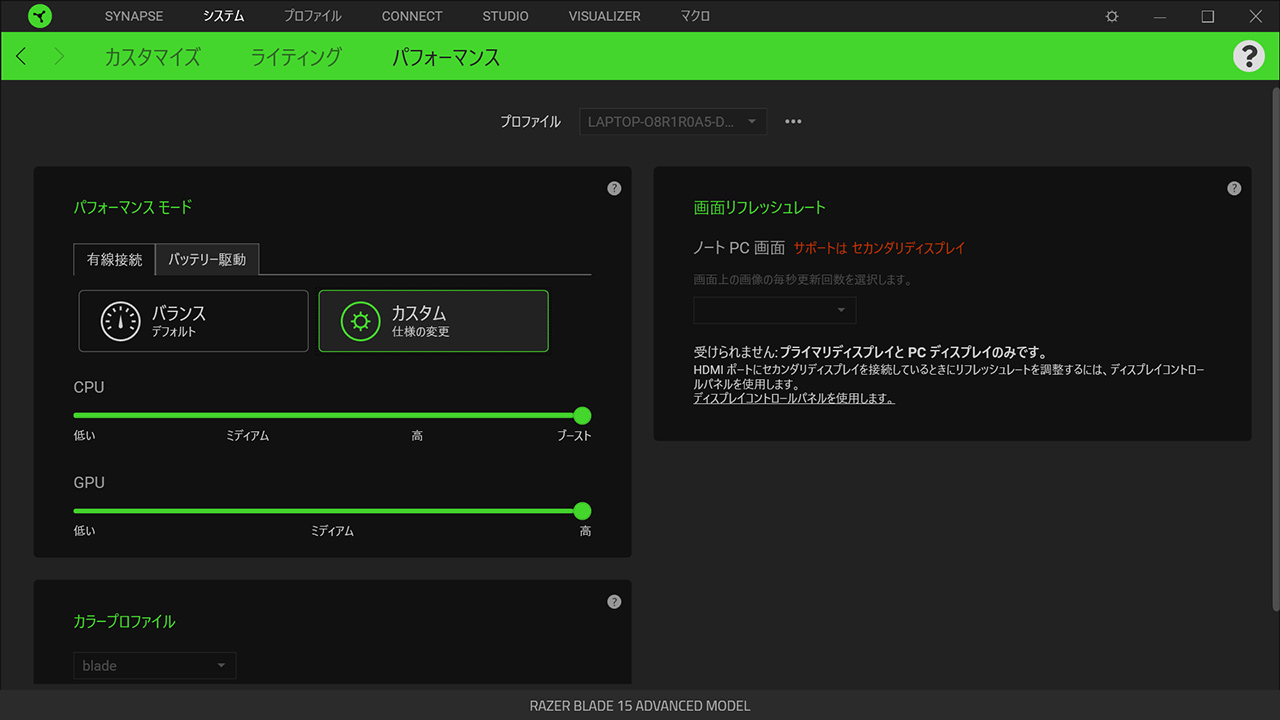The image size is (1280, 720).
Task: Click RAZER BLADE 15 ADVANCED MODEL label
Action: (x=640, y=706)
